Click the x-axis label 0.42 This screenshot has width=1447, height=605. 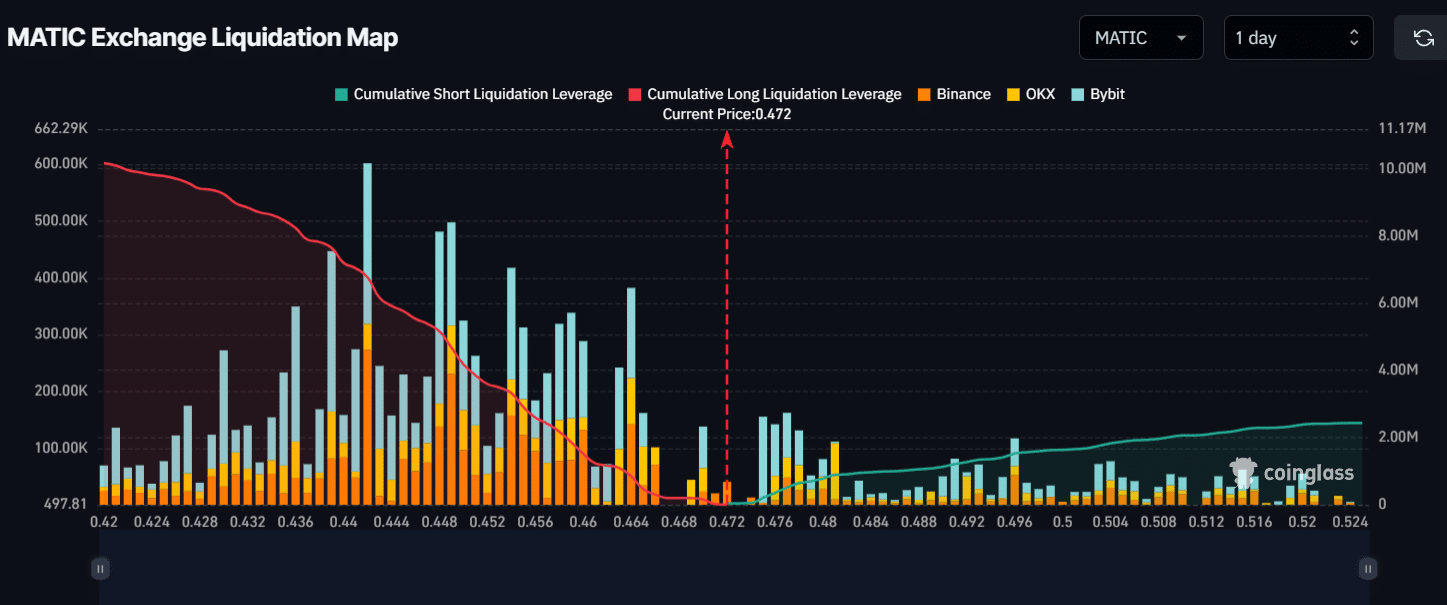(104, 521)
